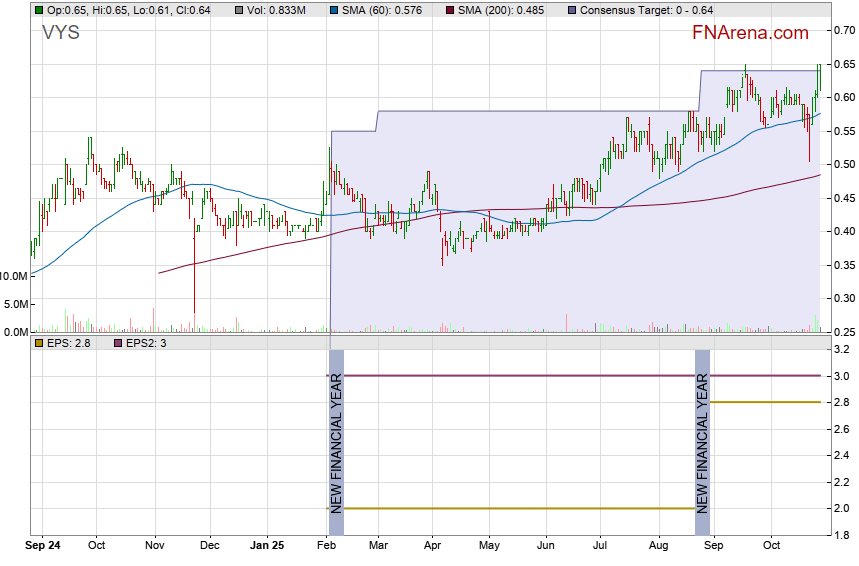Select the February New Financial Year marker

click(336, 441)
